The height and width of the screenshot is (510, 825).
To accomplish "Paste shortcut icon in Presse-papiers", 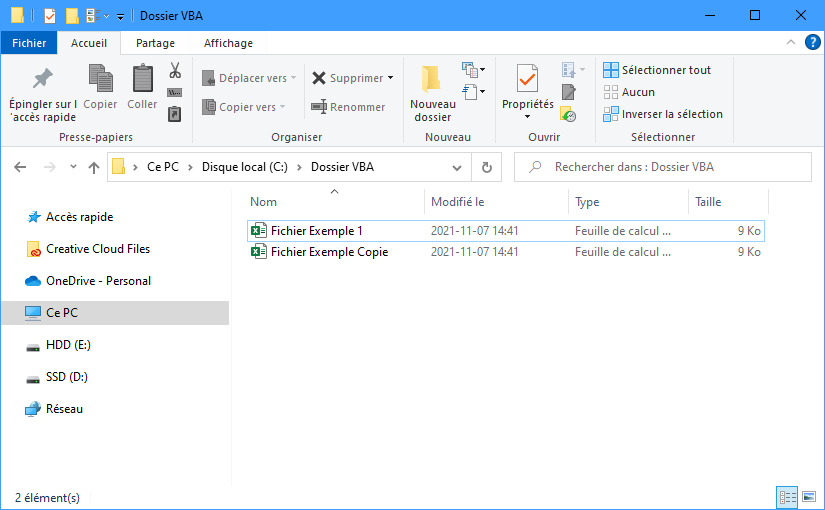I will 175,114.
